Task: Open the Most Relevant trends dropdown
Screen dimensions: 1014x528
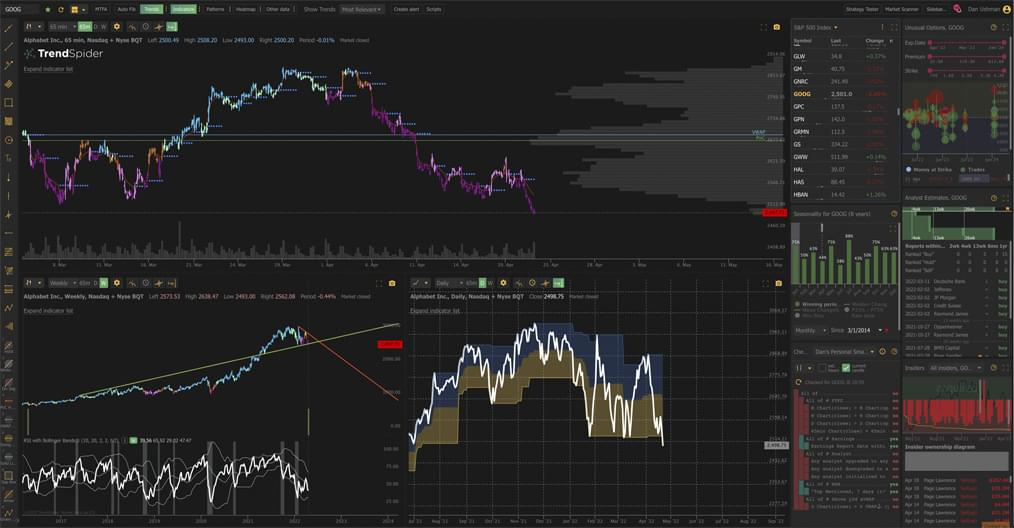Action: 361,9
